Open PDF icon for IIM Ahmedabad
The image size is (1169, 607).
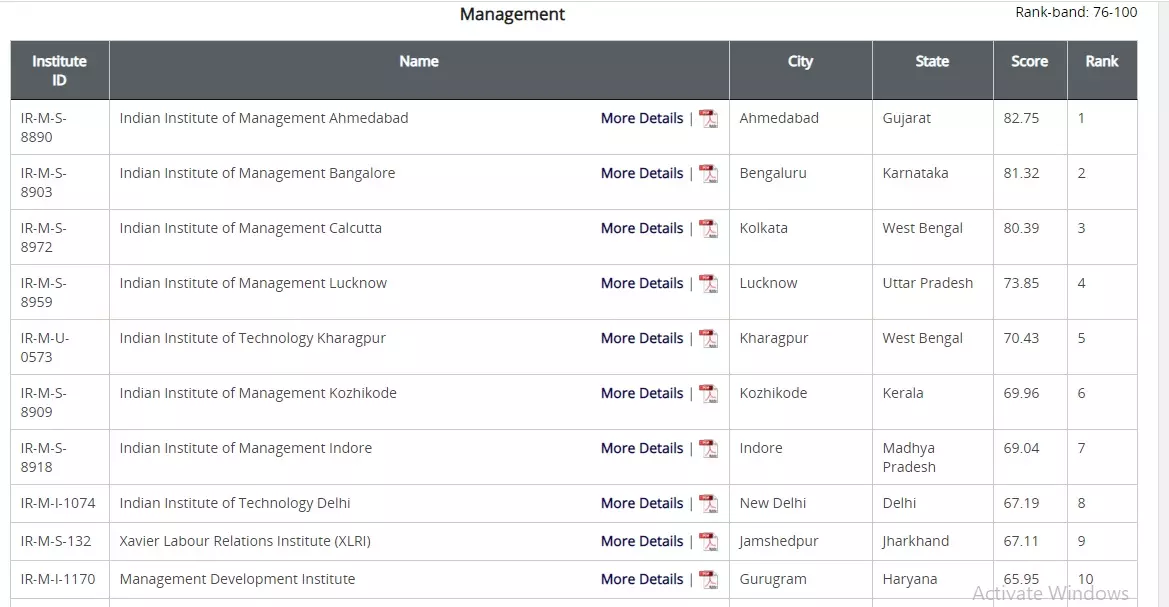708,119
